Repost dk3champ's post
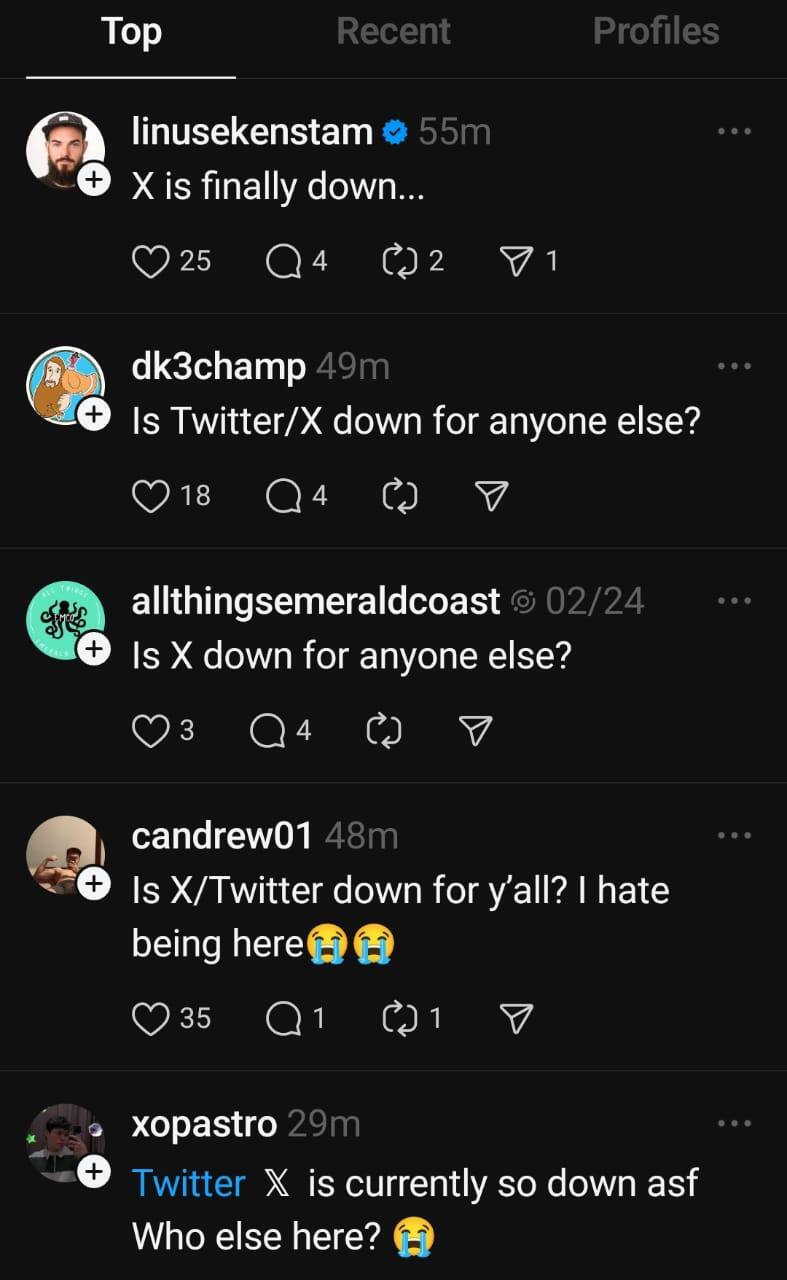The height and width of the screenshot is (1280, 787). (400, 495)
